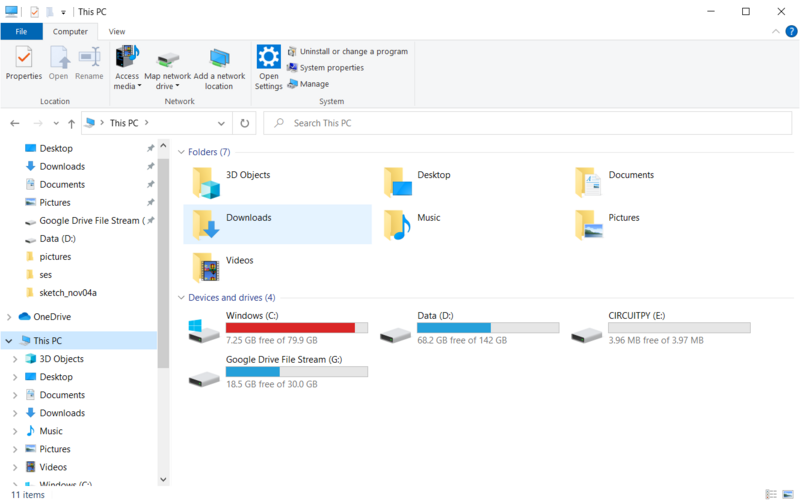Open the File tab

tap(21, 32)
